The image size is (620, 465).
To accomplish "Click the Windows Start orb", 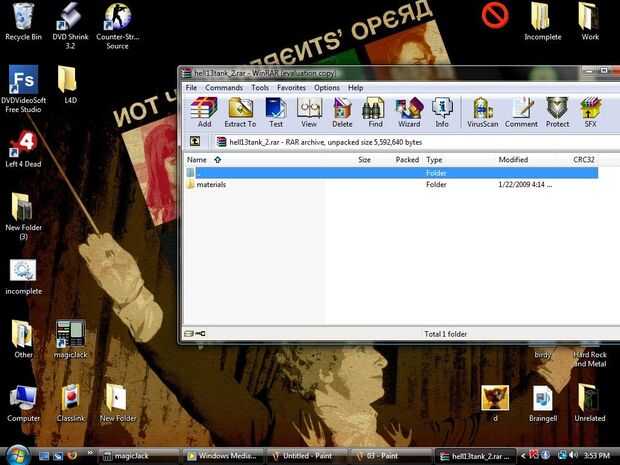I will [x=17, y=455].
